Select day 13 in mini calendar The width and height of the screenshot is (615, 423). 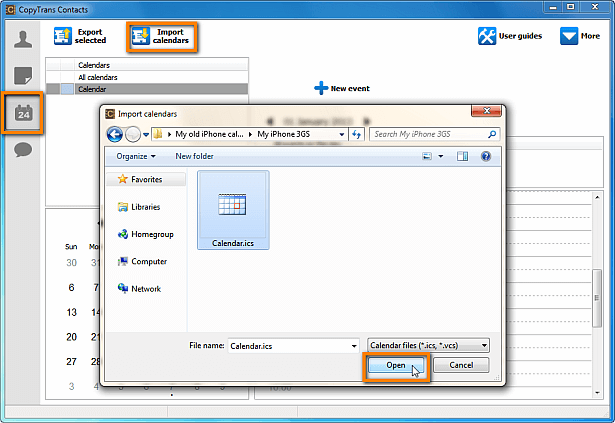point(71,312)
